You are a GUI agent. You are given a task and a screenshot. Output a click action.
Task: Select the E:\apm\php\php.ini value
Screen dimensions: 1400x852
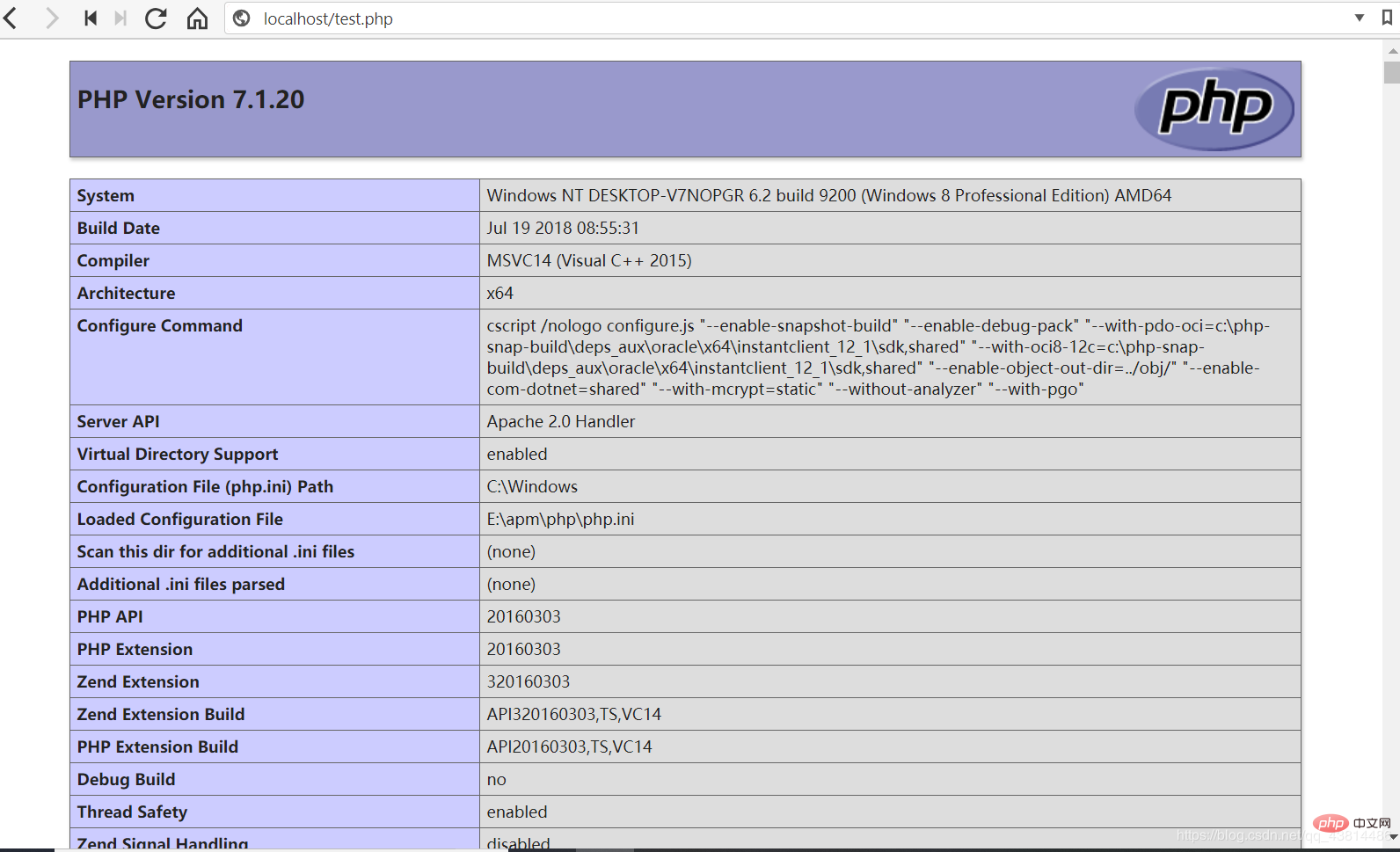click(x=561, y=519)
